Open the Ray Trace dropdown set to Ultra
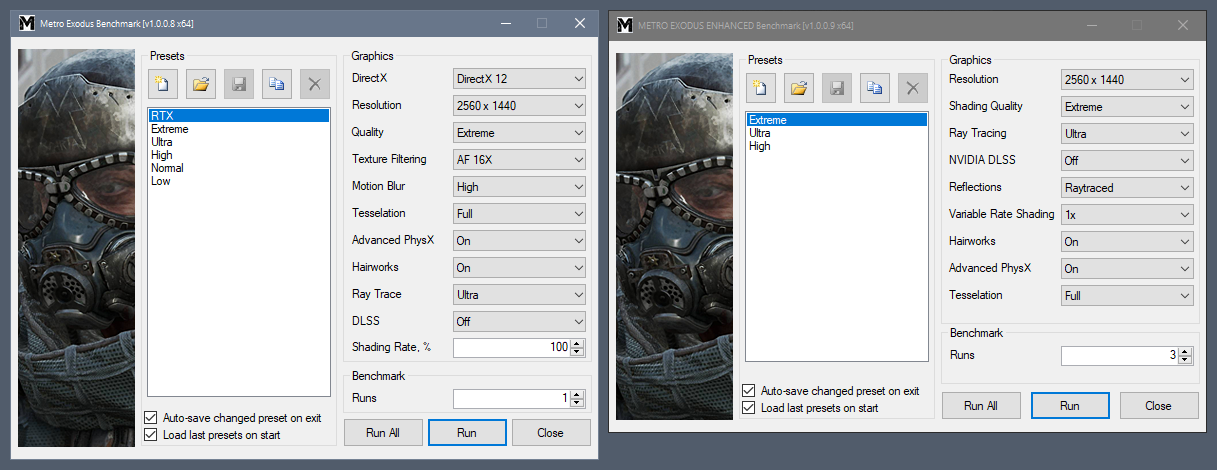 pos(519,294)
